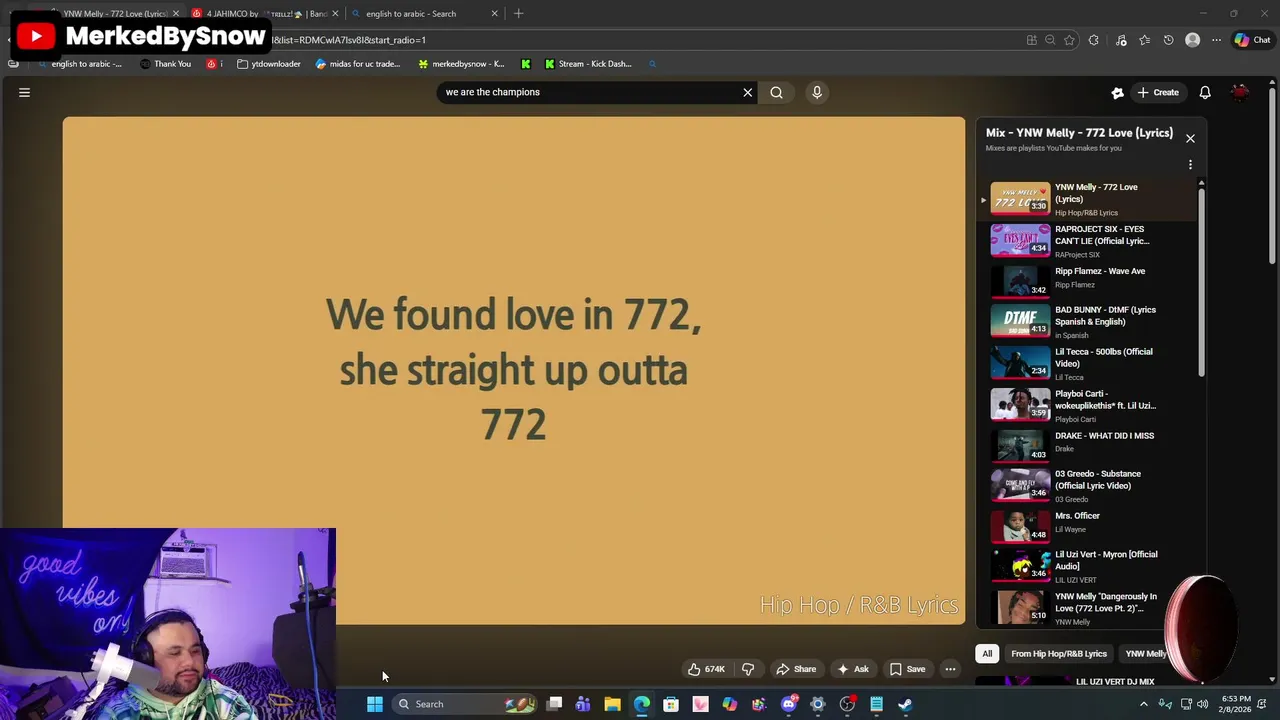Open YNW Melly Dangerously In Love video
Viewport: 1280px width, 720px height.
coord(1088,608)
